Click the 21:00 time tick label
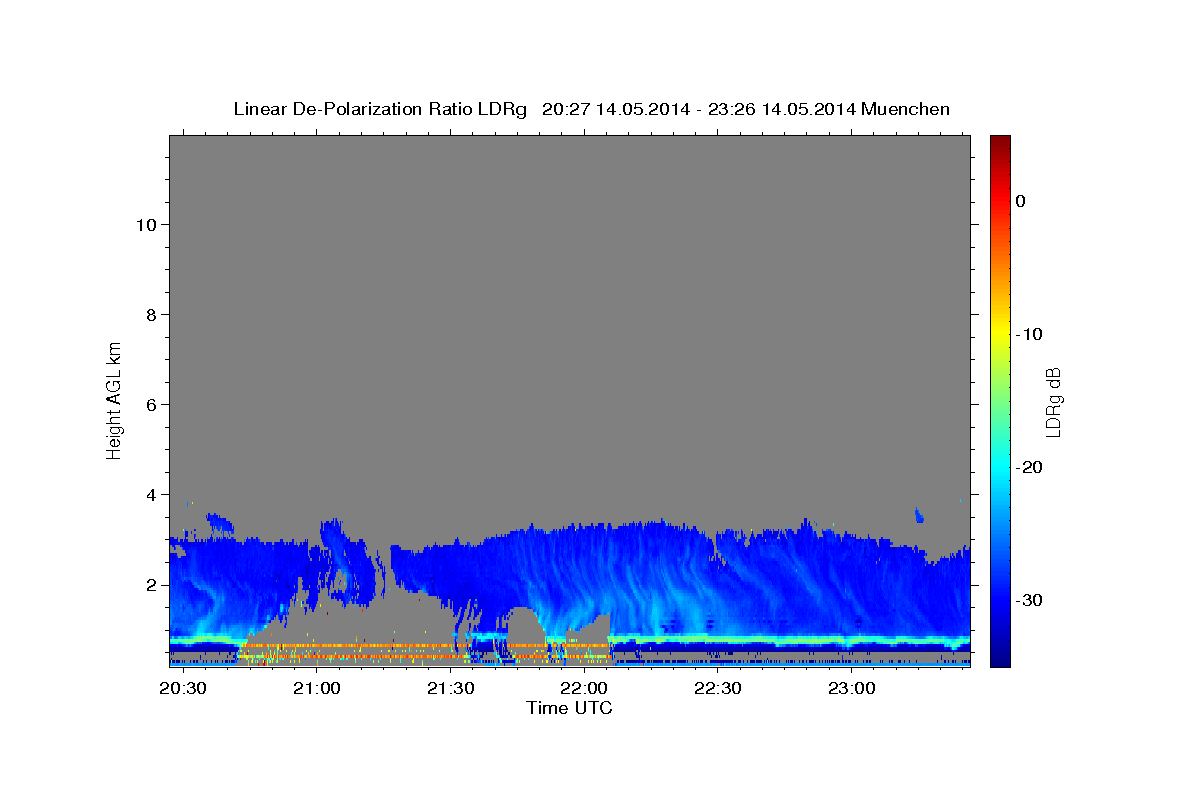Image resolution: width=1200 pixels, height=800 pixels. [317, 688]
